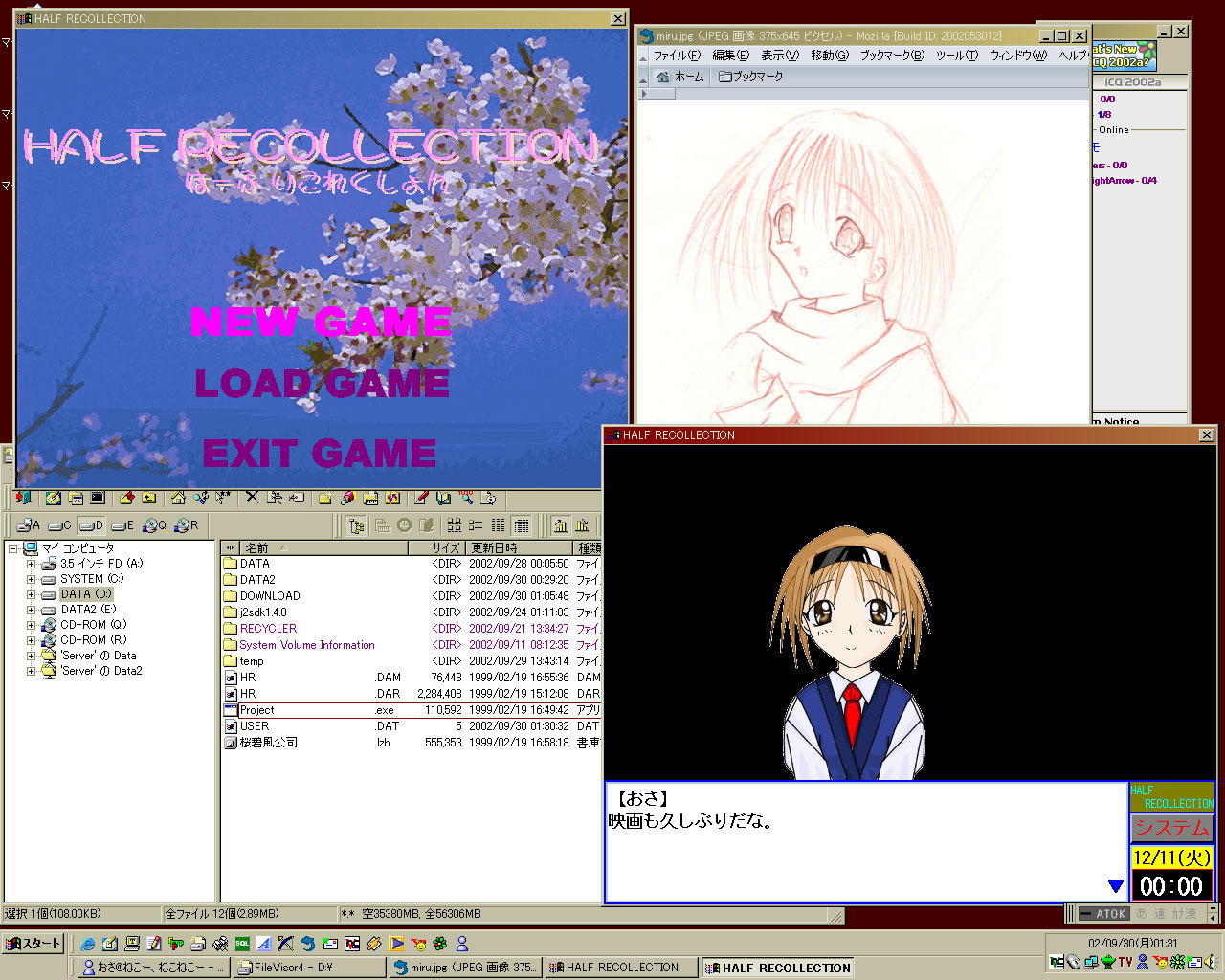The image size is (1225, 980).
Task: Switch to CD-ROM drive Q in FileVisor
Action: 154,525
